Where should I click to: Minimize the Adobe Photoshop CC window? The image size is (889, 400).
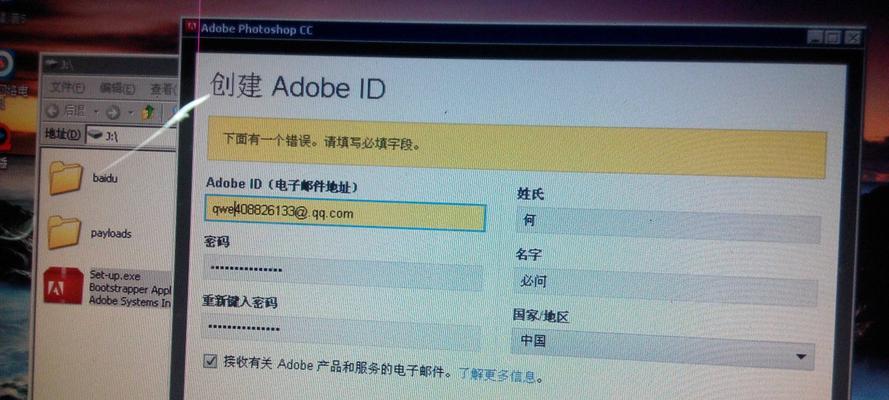click(x=815, y=37)
